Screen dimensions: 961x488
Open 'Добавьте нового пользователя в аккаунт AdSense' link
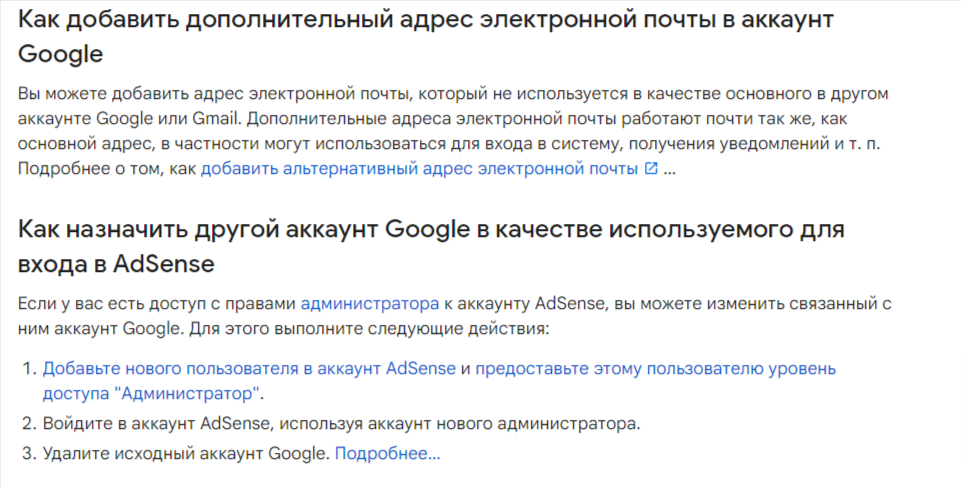[249, 368]
